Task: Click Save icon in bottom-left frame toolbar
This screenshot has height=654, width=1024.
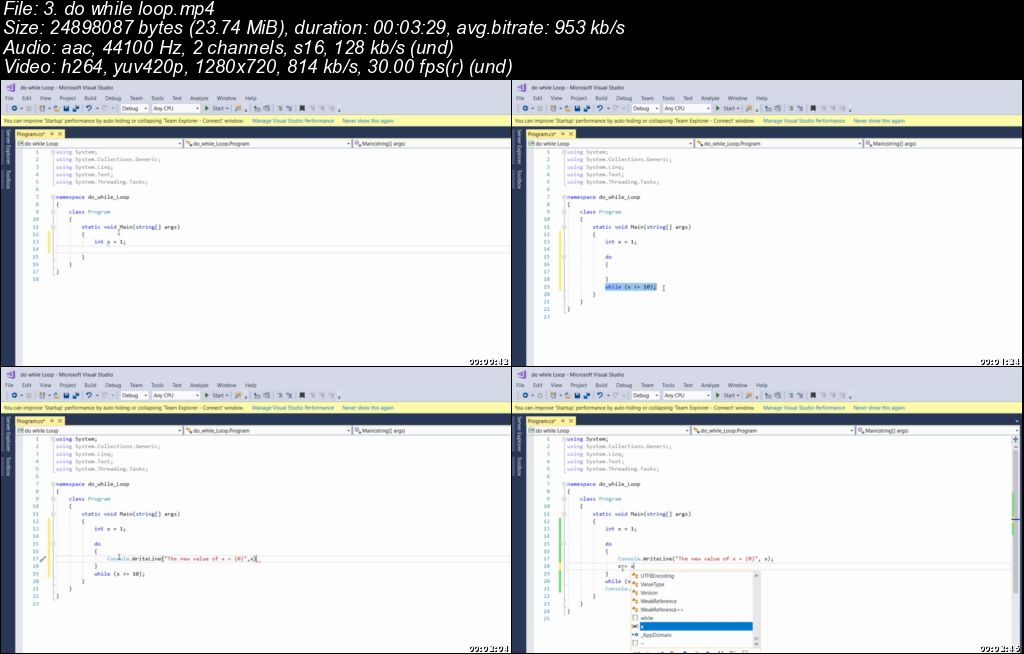Action: coord(66,395)
